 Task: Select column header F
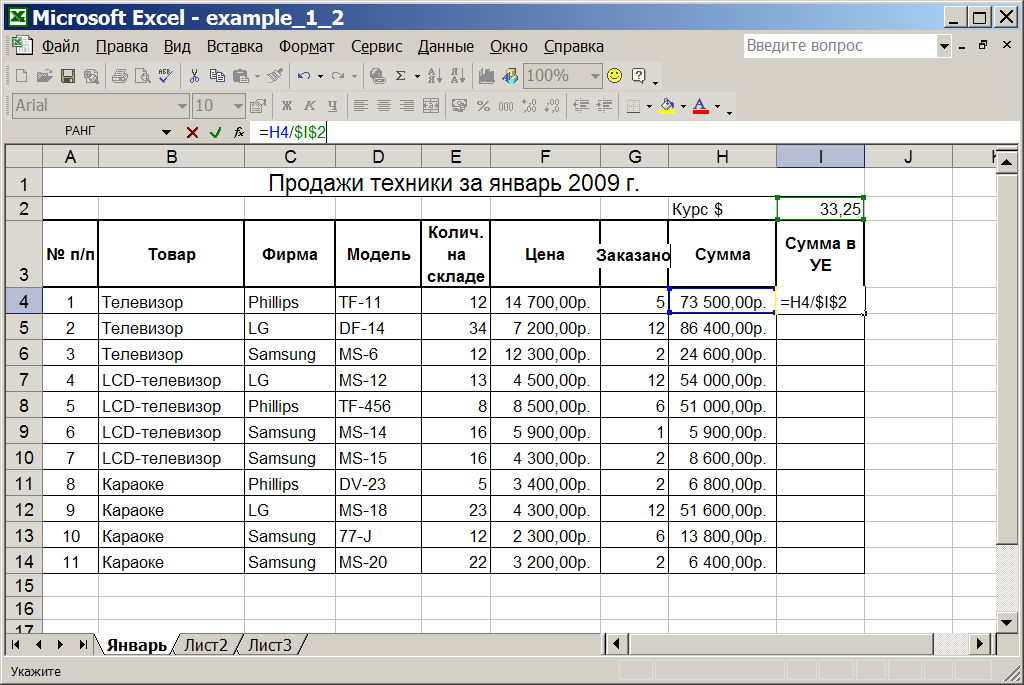[545, 157]
